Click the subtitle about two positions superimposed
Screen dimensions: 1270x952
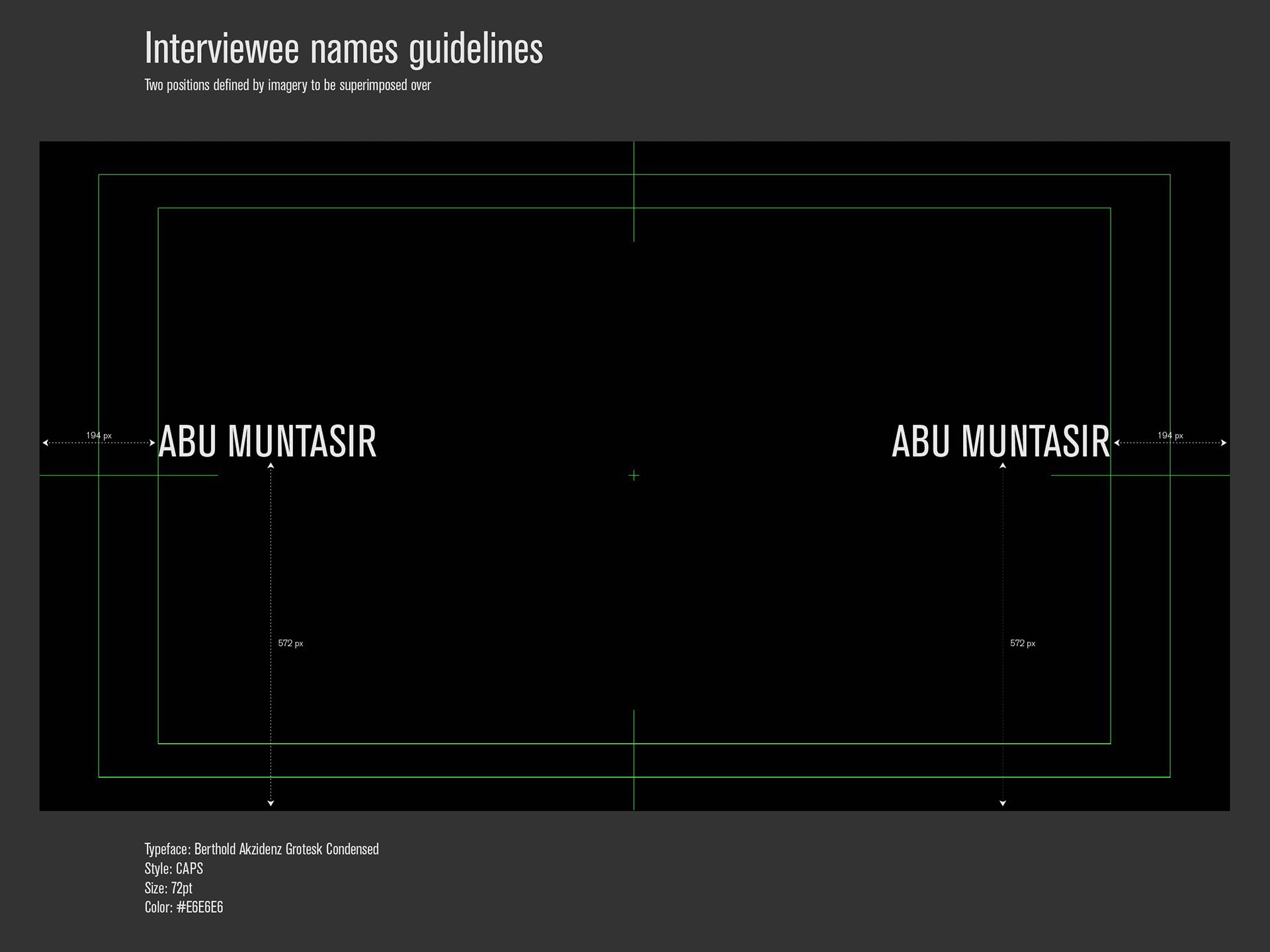(x=288, y=85)
